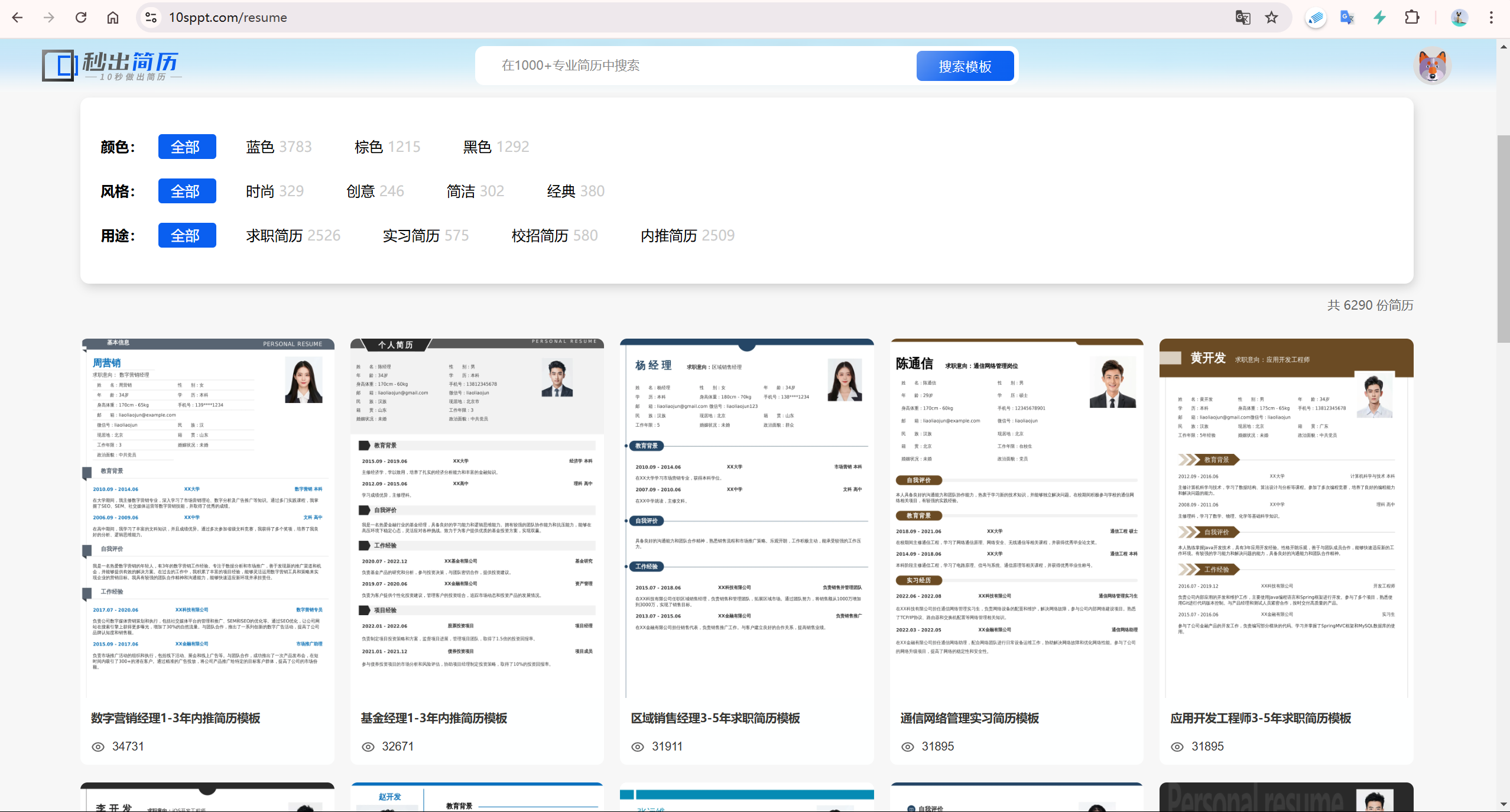
Task: Select 全部 in the 颜色 filter row
Action: click(187, 147)
